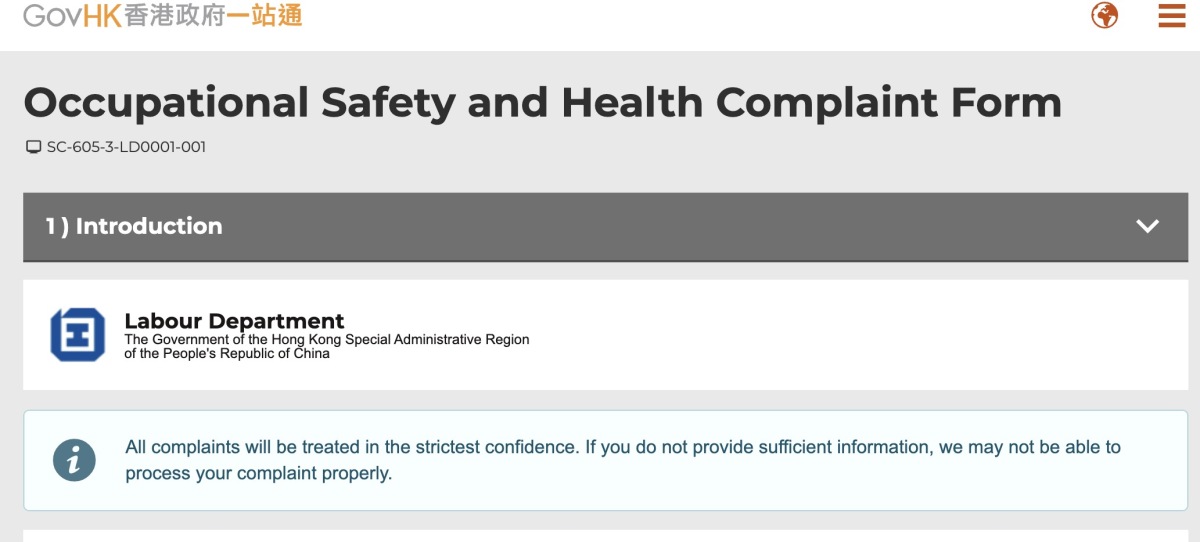Click the '1 )' number in section bar
The image size is (1200, 542).
(56, 226)
